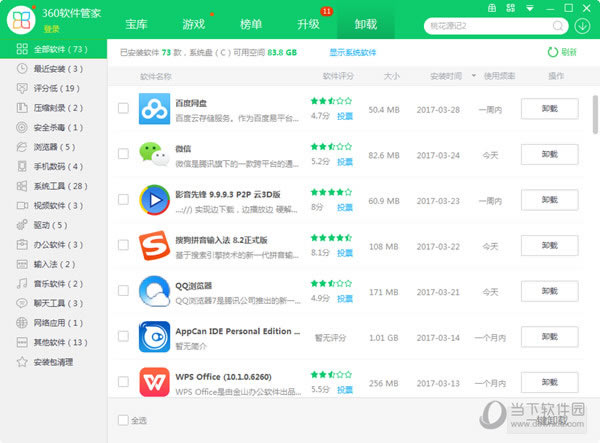Click the 登录 login link

(x=51, y=29)
